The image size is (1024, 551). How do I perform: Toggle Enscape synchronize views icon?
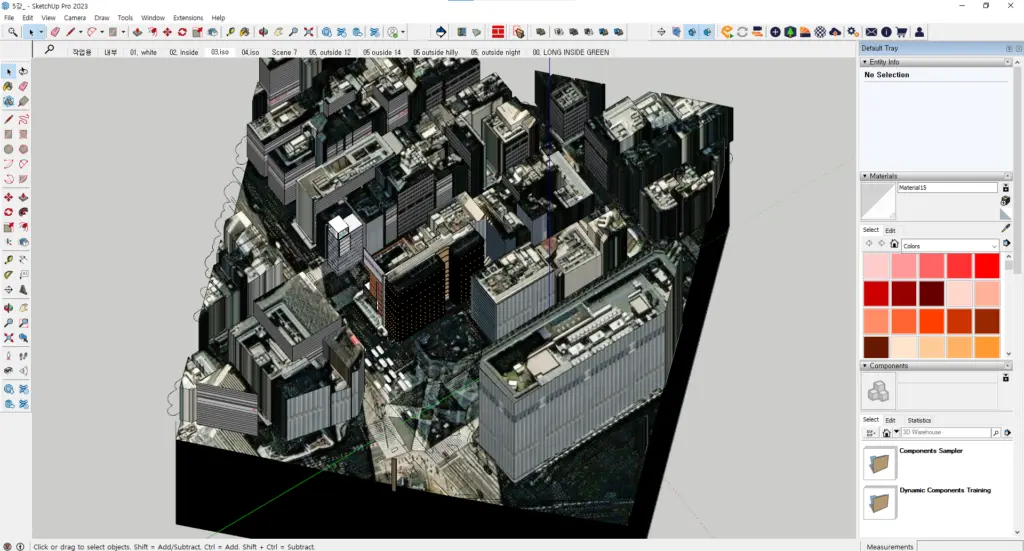(x=758, y=32)
